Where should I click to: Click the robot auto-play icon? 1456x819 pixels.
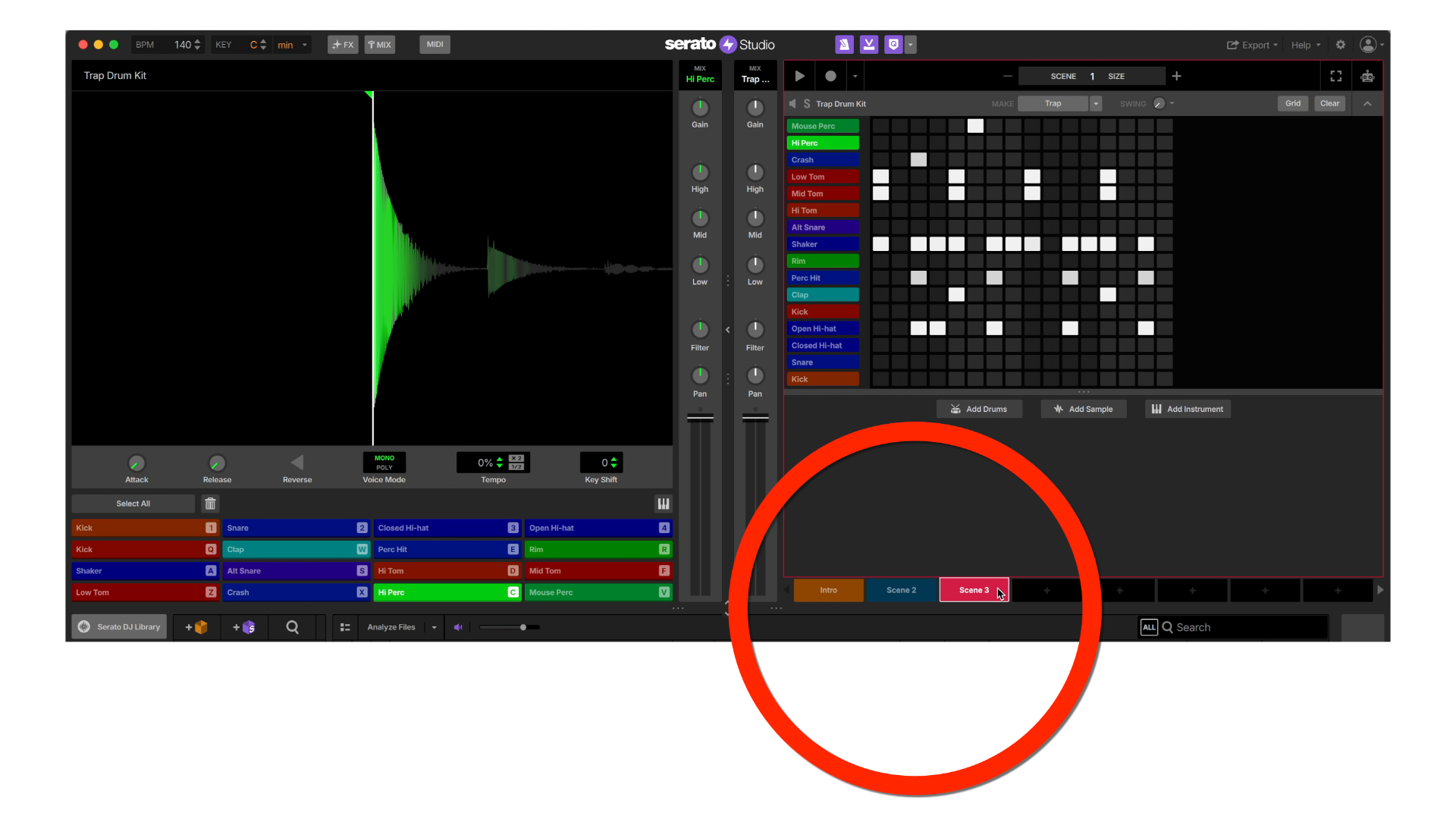click(x=1367, y=76)
